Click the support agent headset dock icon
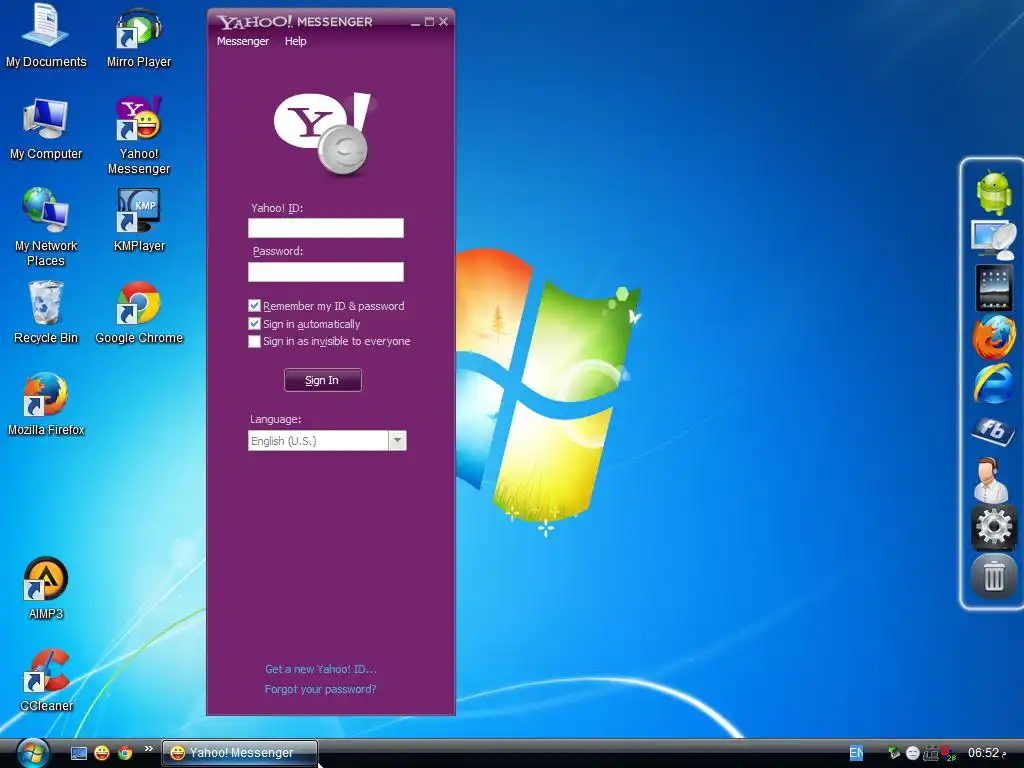 tap(991, 479)
